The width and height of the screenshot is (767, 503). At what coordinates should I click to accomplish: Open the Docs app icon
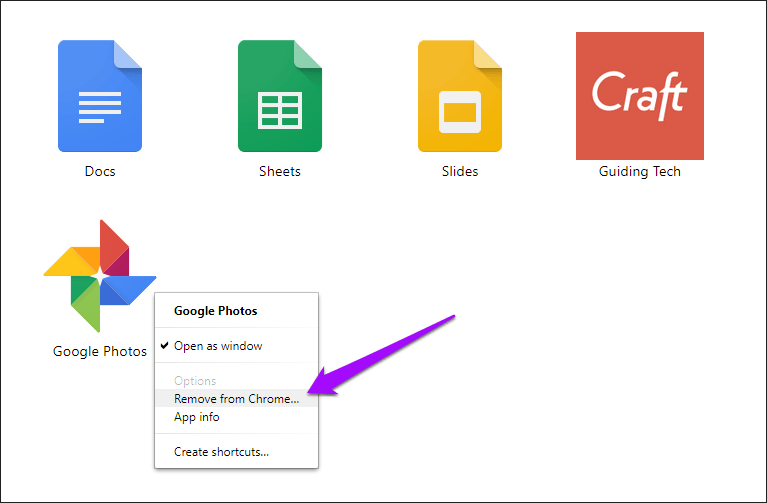coord(100,96)
